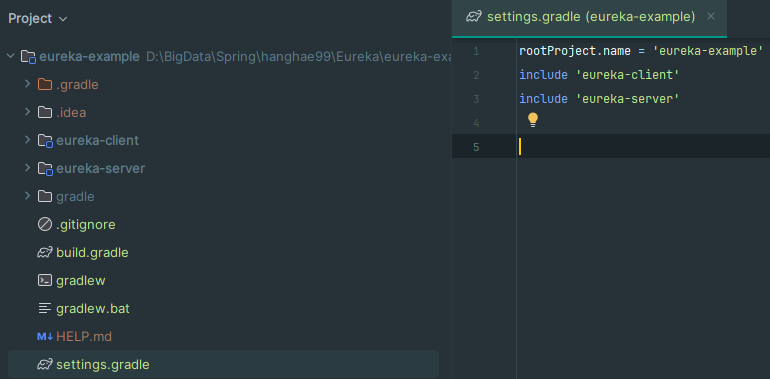Expand the gradle folder chevron
The height and width of the screenshot is (379, 770).
click(28, 196)
